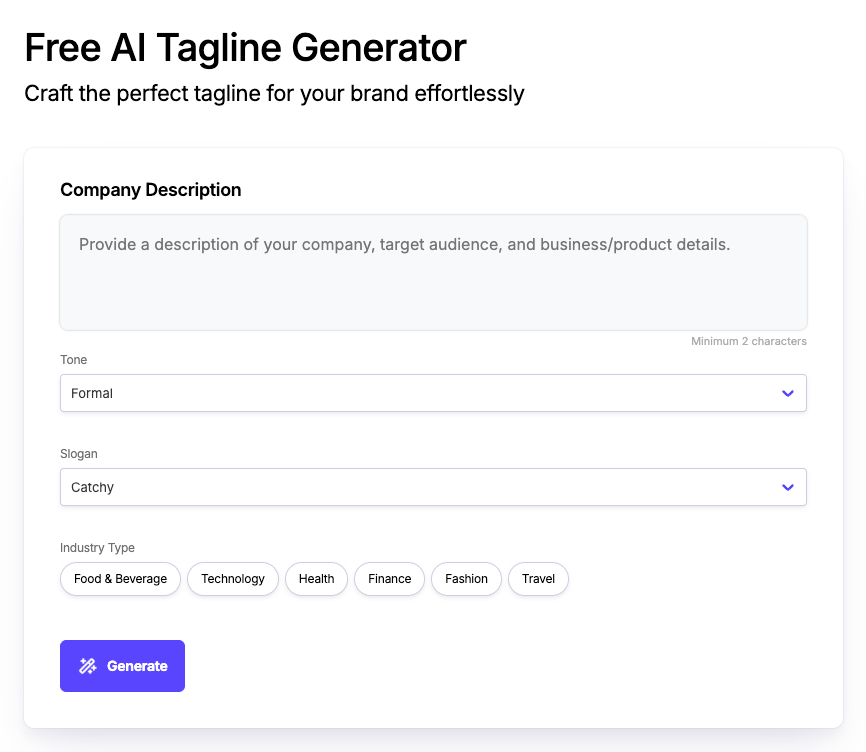Click the Slogan field label
Viewport: 866px width, 752px height.
[x=79, y=453]
